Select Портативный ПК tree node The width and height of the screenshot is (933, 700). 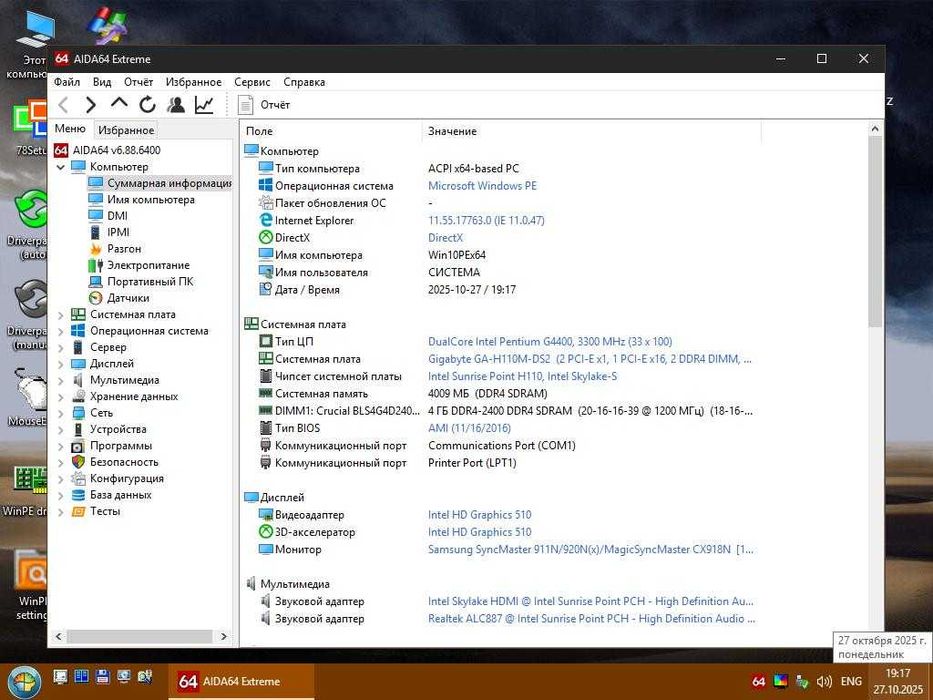pos(150,282)
